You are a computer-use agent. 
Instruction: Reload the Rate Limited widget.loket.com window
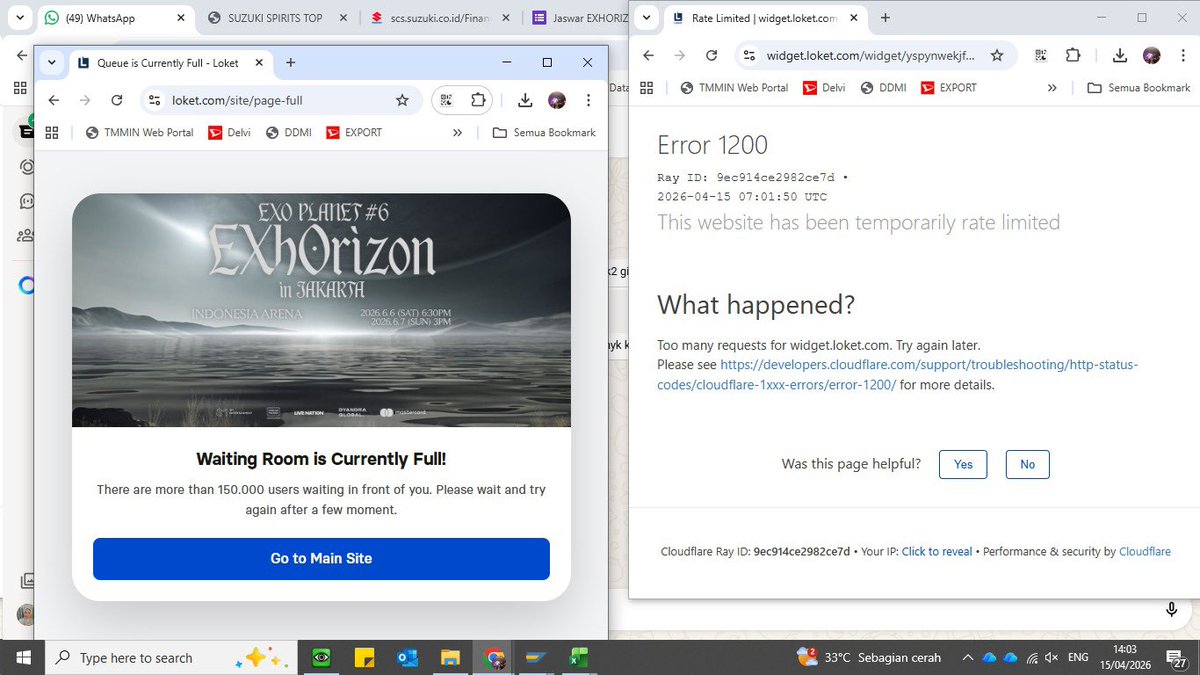click(711, 56)
